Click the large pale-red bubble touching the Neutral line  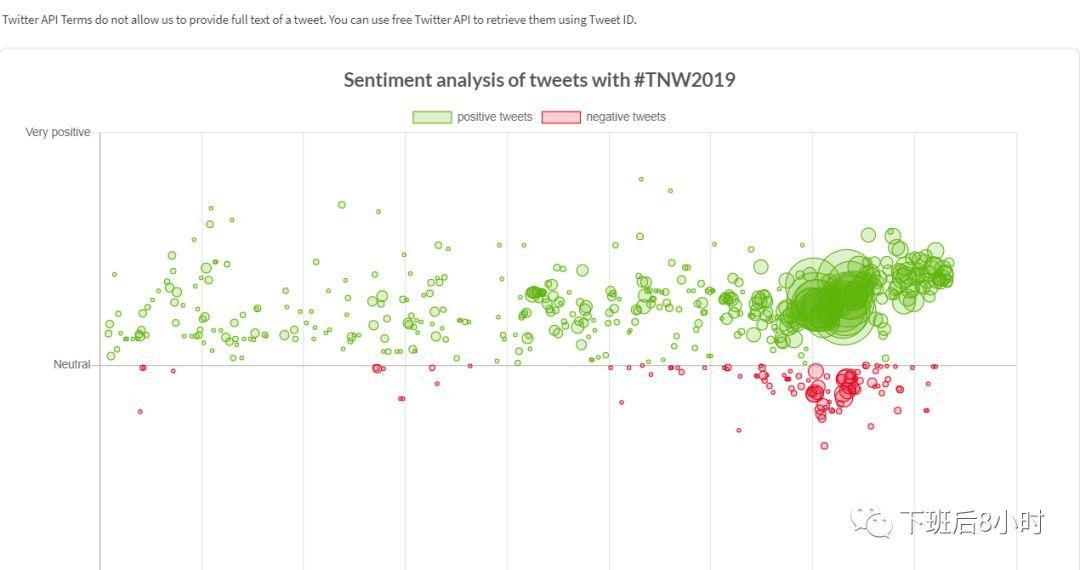[816, 372]
